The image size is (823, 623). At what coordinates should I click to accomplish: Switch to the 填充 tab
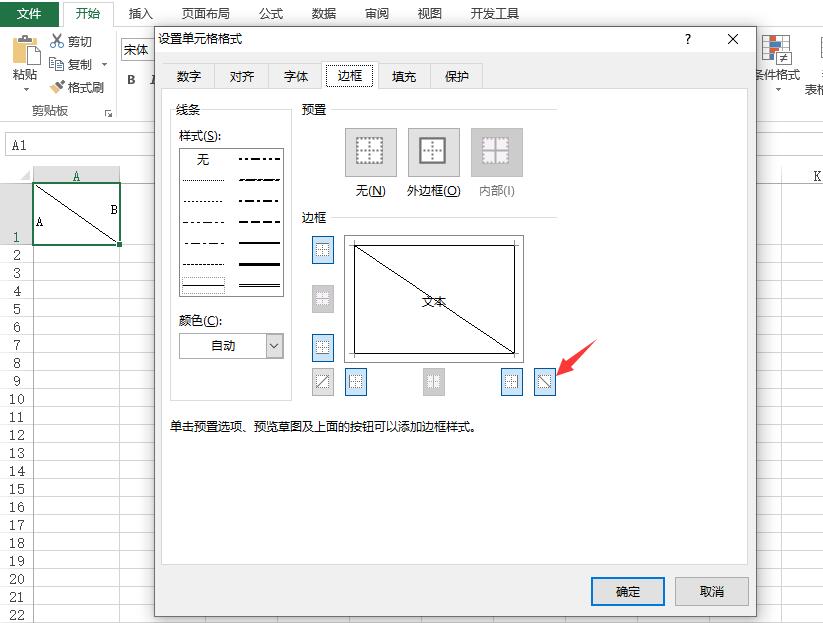coord(404,77)
